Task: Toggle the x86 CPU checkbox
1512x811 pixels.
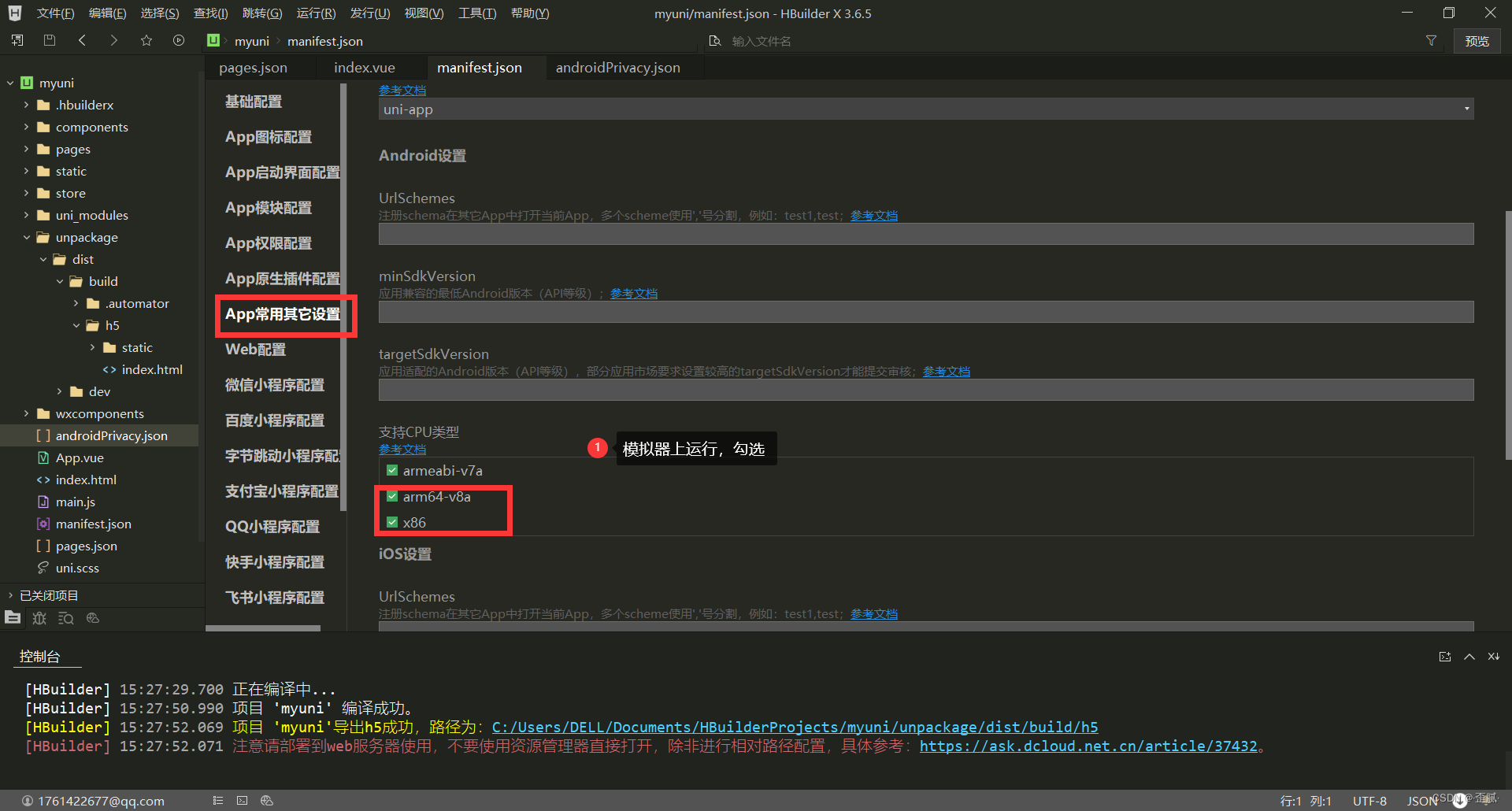Action: (x=392, y=523)
